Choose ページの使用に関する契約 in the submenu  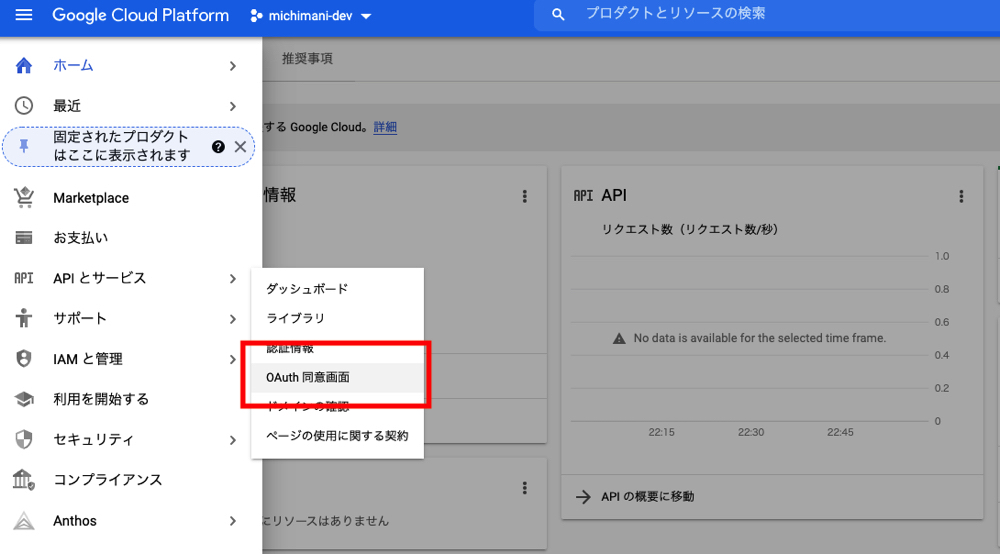click(x=337, y=436)
